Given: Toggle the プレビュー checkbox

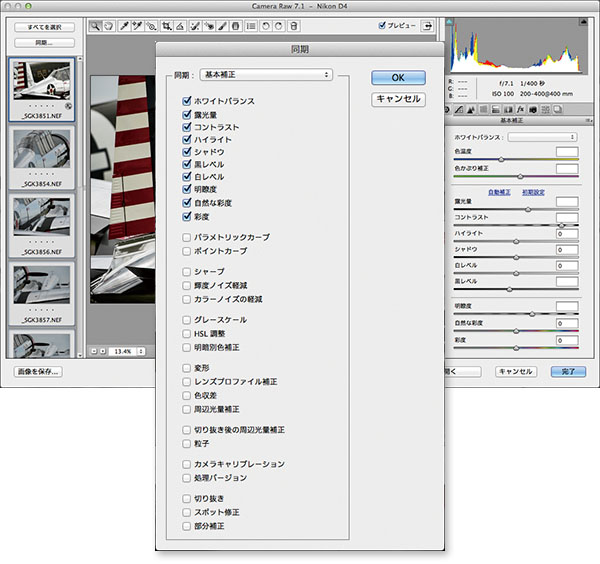Looking at the screenshot, I should click(x=383, y=27).
